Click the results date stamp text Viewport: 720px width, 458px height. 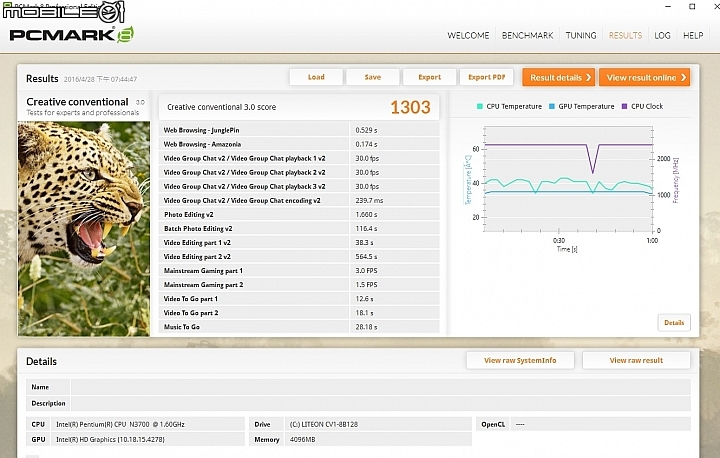point(100,79)
